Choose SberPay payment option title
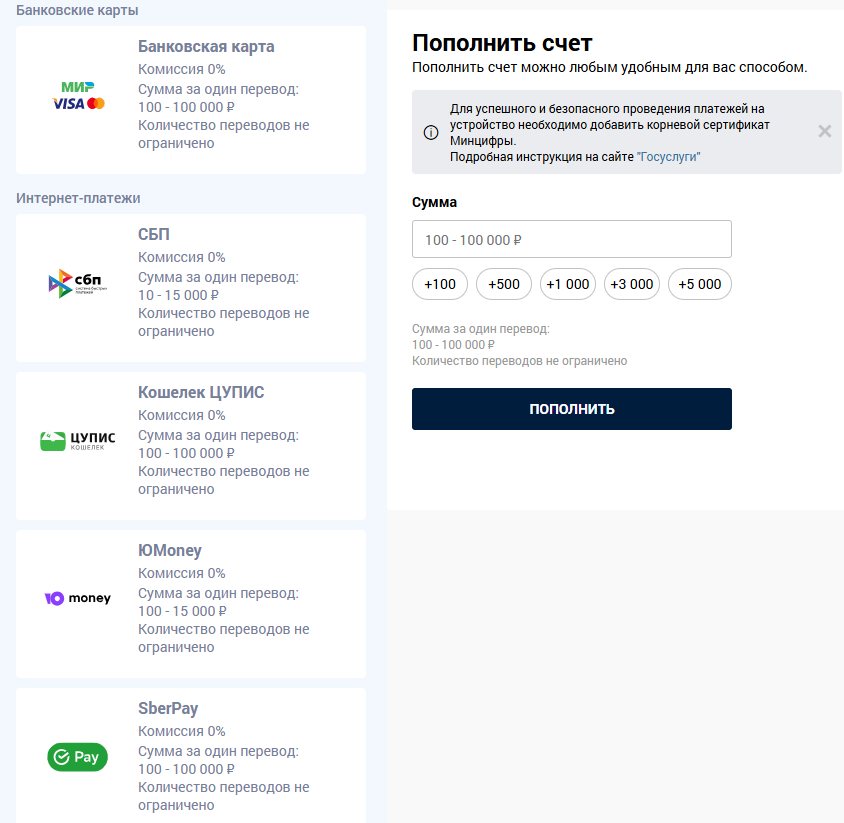The image size is (844, 823). [168, 709]
